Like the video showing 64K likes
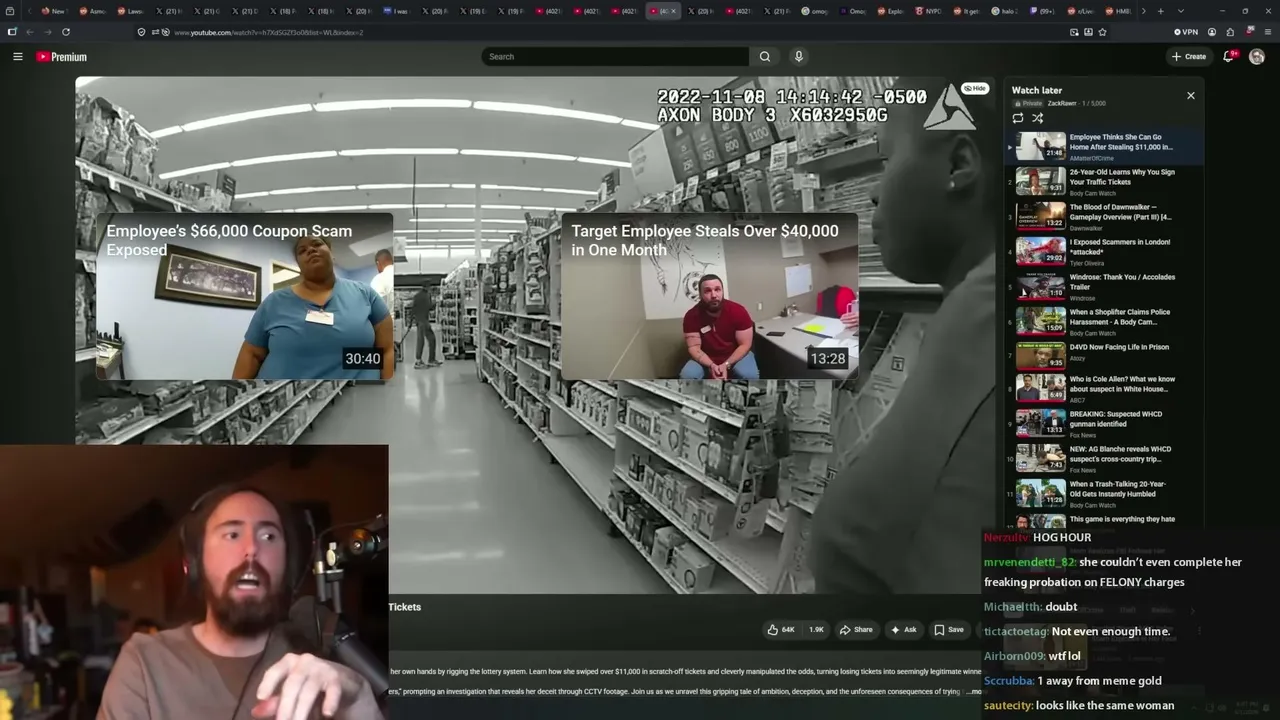1280x720 pixels. [780, 630]
